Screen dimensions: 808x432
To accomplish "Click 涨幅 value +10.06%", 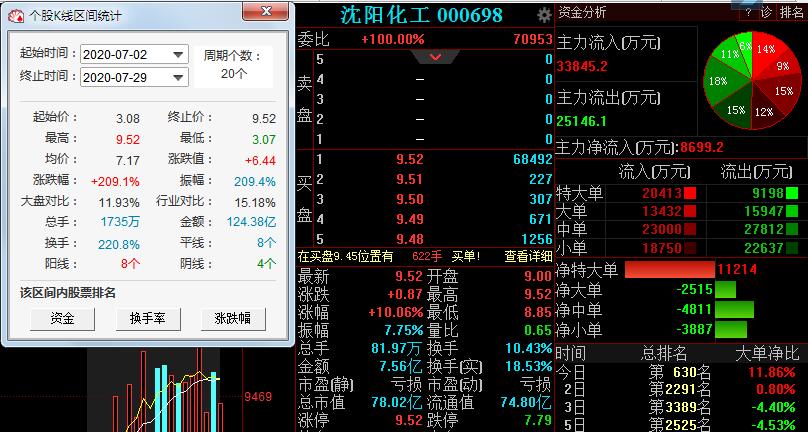I will (x=396, y=312).
